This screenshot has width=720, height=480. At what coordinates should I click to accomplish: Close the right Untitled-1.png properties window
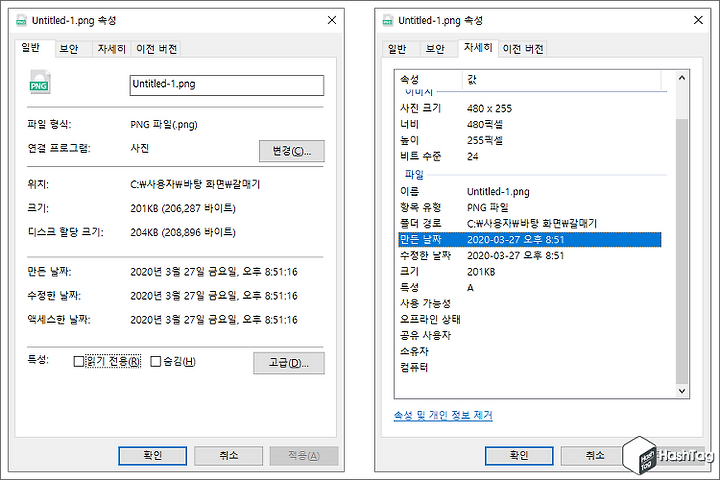[698, 20]
